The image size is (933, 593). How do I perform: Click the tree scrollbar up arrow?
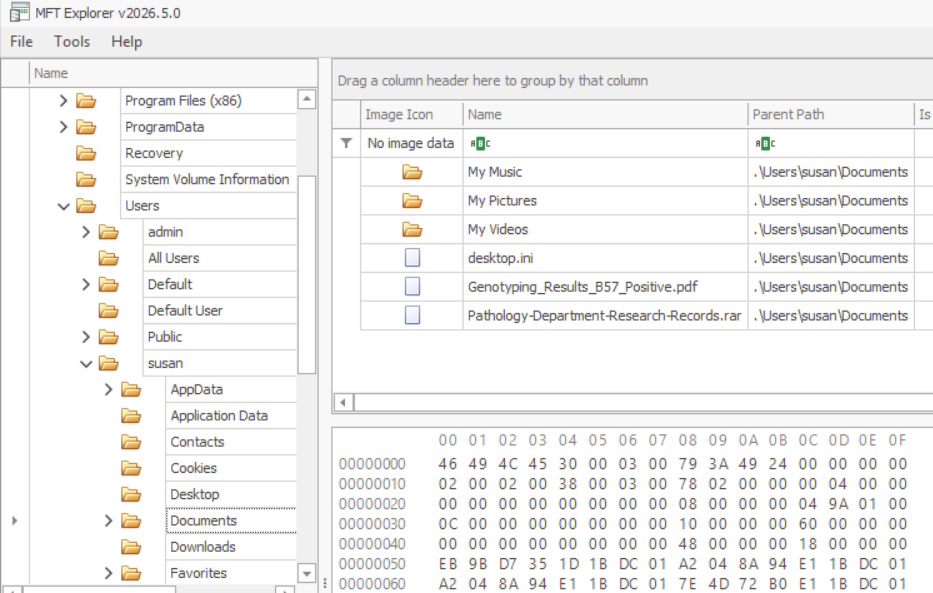tap(306, 99)
